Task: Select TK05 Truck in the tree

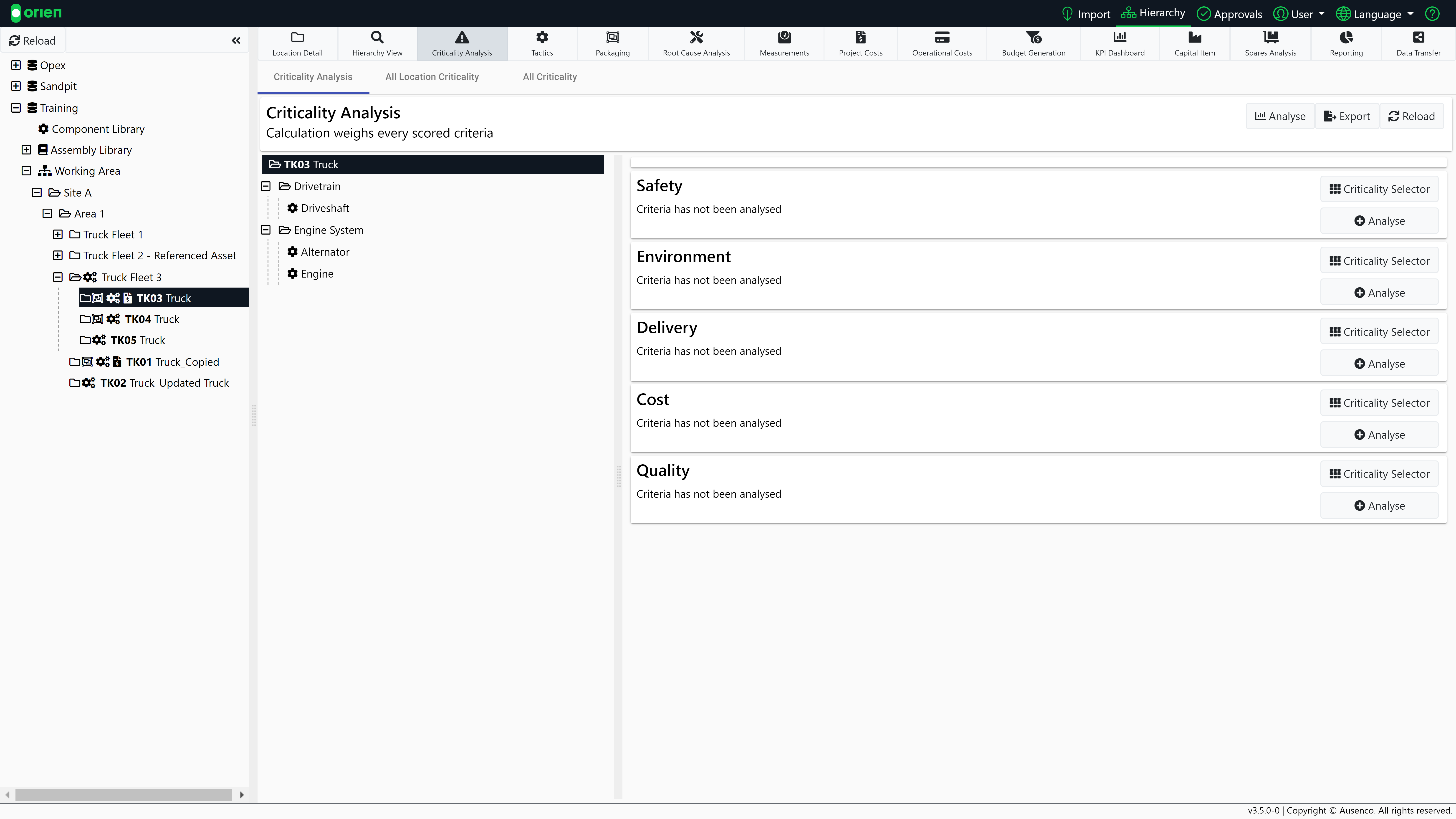Action: click(x=123, y=340)
